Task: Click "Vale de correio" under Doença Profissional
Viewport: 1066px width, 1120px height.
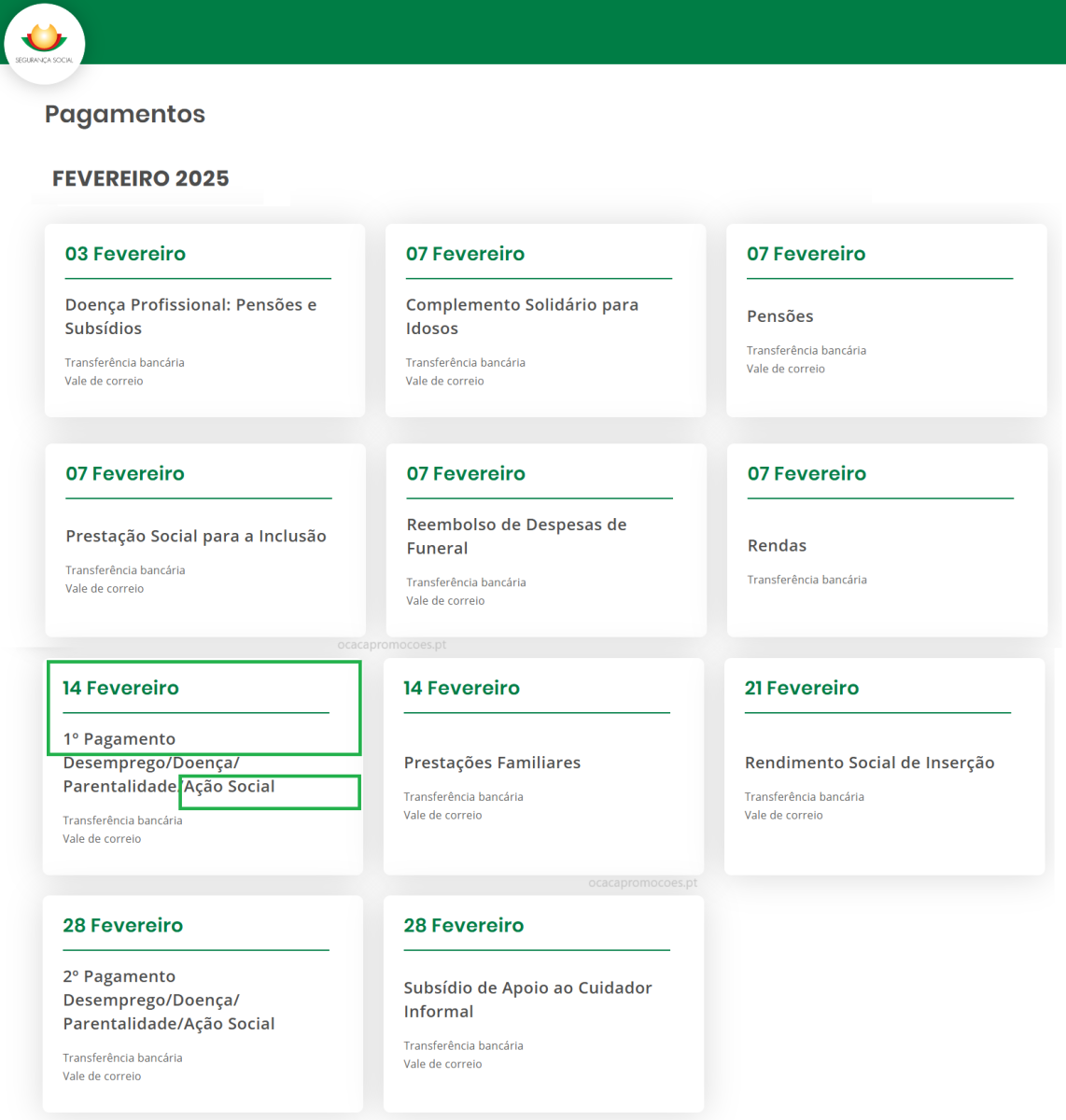Action: 104,381
